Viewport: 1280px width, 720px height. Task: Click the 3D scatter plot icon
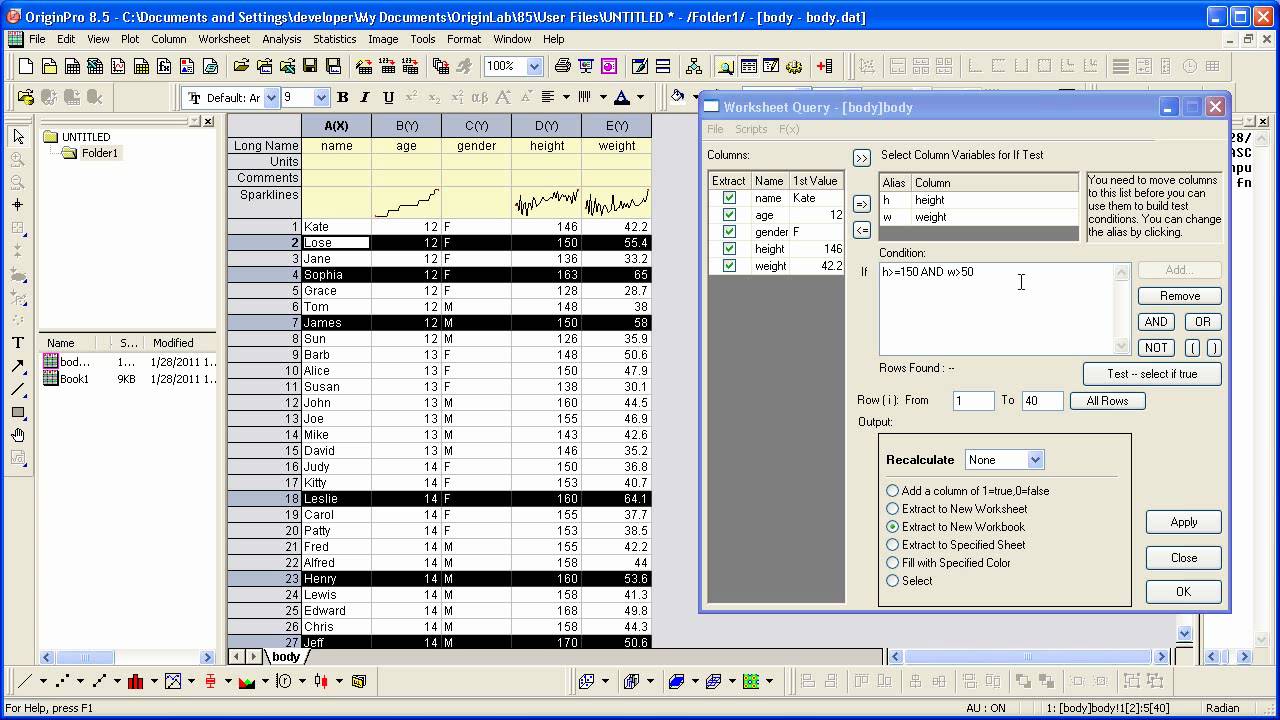click(x=587, y=681)
